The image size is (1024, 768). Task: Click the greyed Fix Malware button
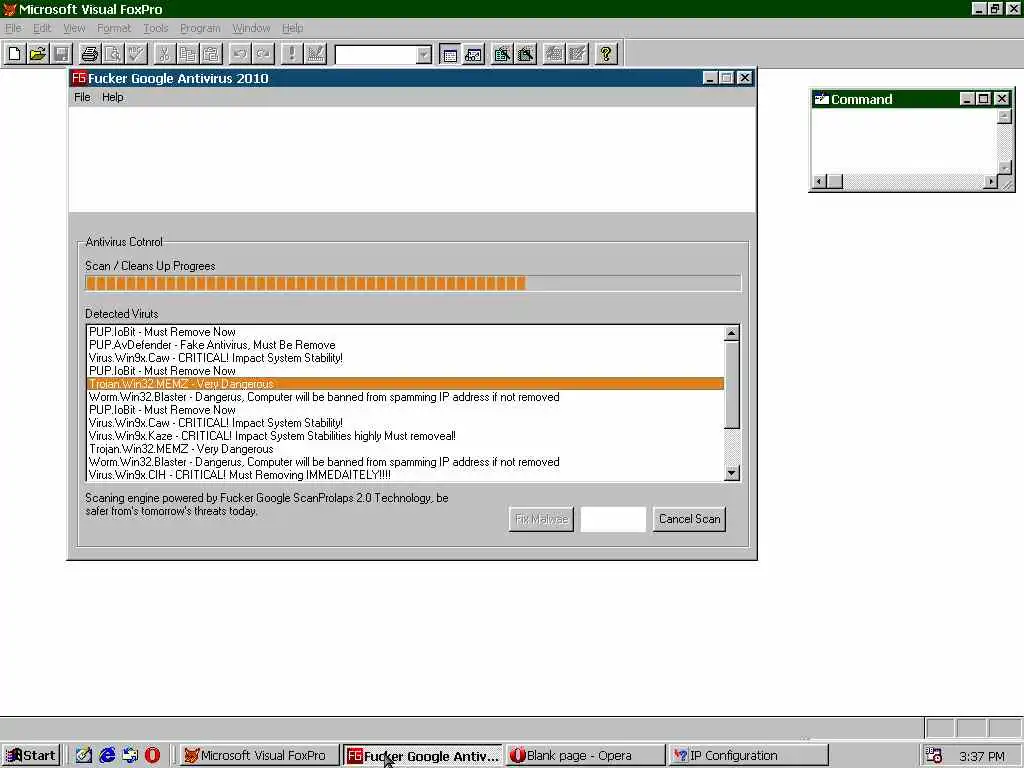[x=541, y=519]
